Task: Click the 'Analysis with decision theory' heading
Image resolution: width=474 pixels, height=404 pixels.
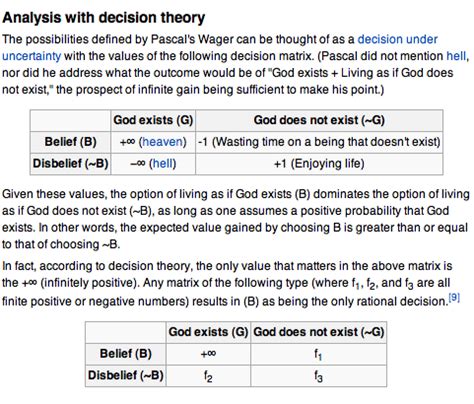Action: [104, 18]
